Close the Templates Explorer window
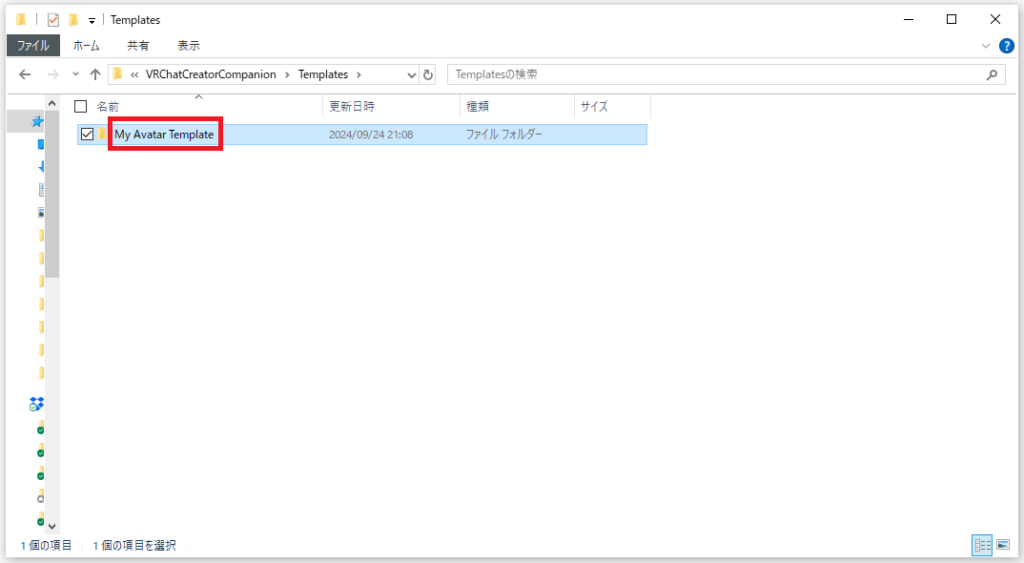Image resolution: width=1024 pixels, height=563 pixels. (x=995, y=20)
